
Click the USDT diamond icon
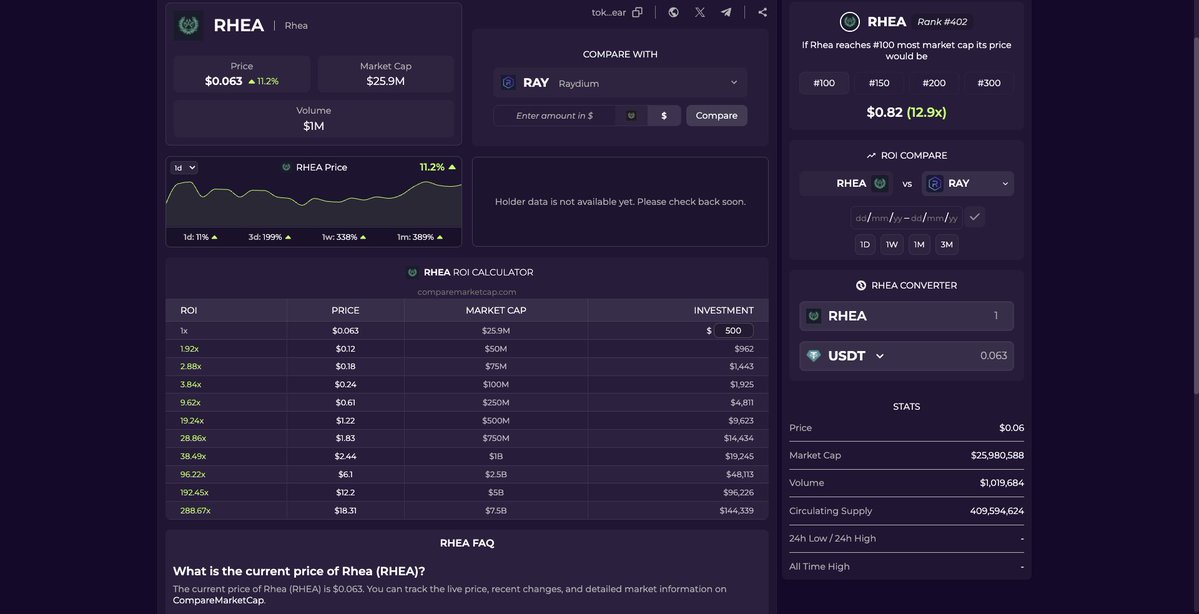814,356
